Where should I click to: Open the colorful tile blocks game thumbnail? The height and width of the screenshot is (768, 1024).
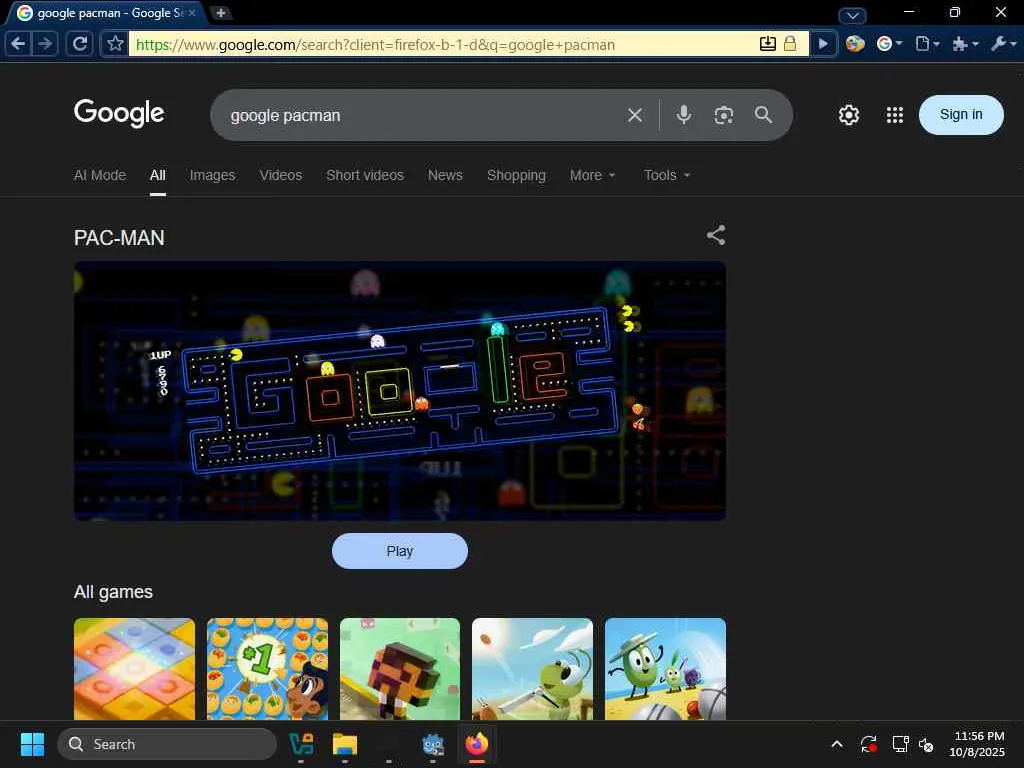click(135, 669)
